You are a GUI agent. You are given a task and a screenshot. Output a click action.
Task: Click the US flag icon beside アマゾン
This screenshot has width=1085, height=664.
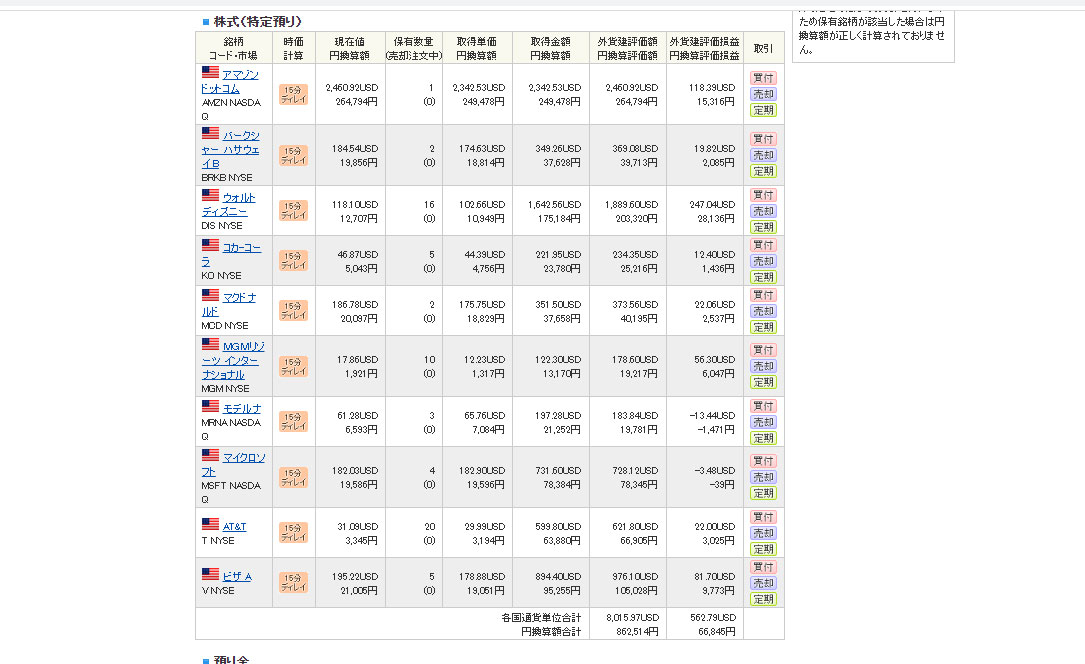pyautogui.click(x=210, y=72)
